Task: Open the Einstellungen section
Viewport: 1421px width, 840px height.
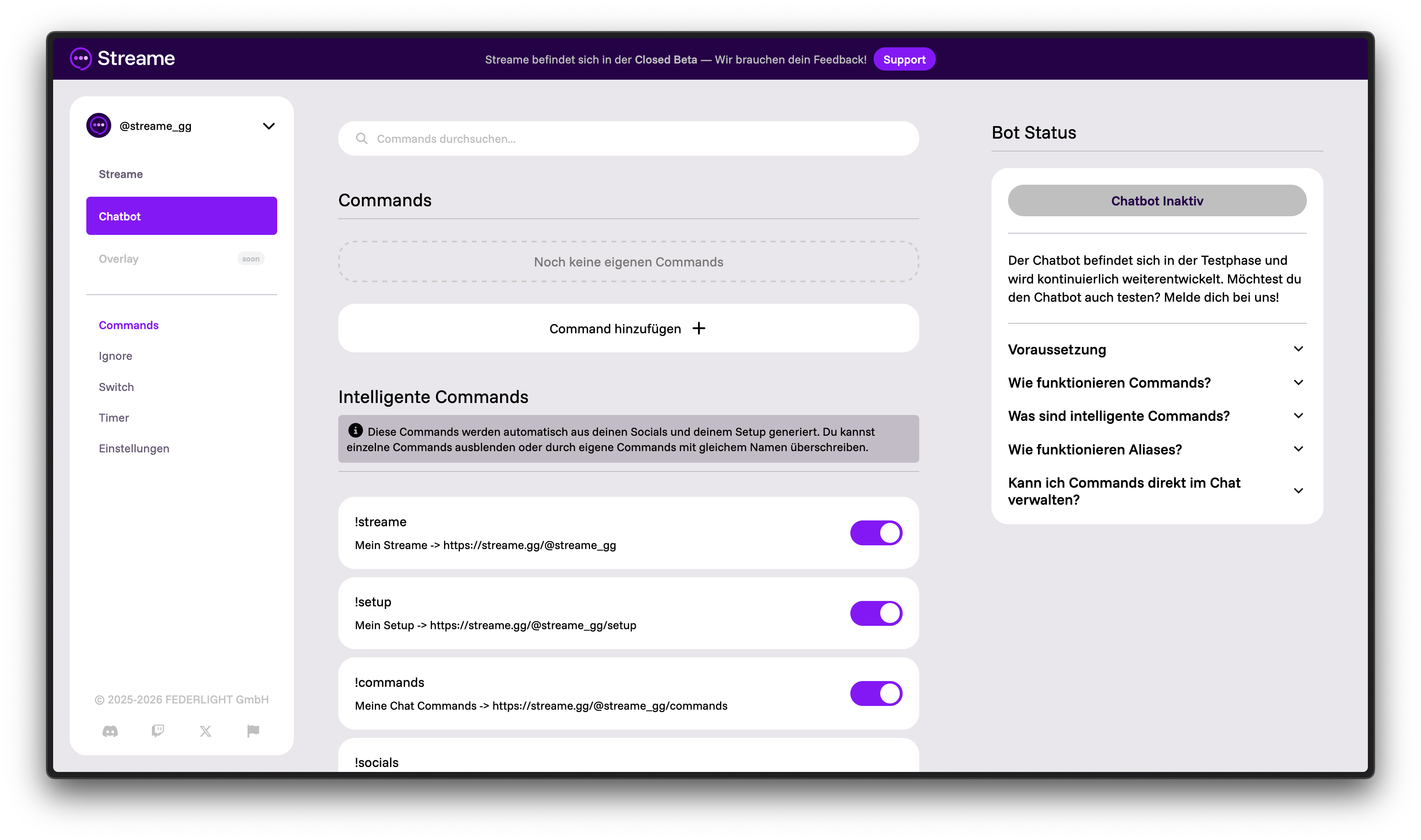Action: click(134, 448)
